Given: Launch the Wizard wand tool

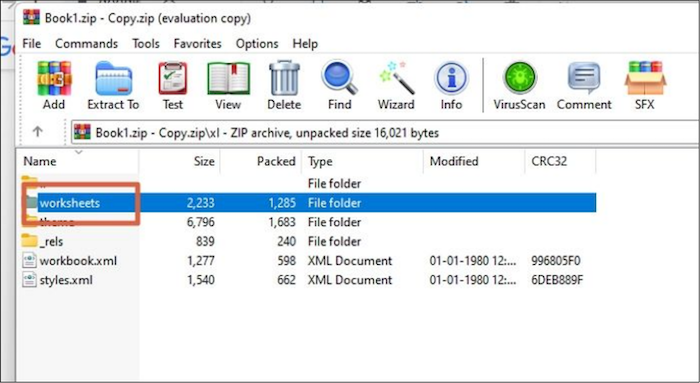Looking at the screenshot, I should tap(396, 85).
